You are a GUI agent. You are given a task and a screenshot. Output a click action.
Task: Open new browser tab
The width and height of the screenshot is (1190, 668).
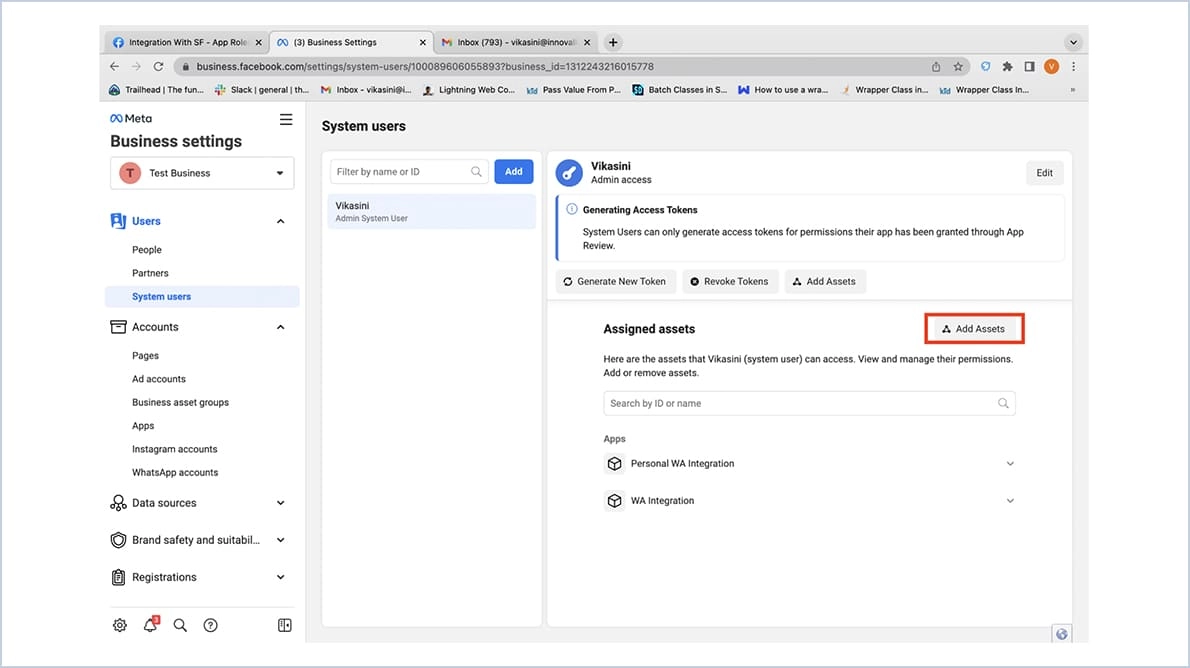pos(613,42)
